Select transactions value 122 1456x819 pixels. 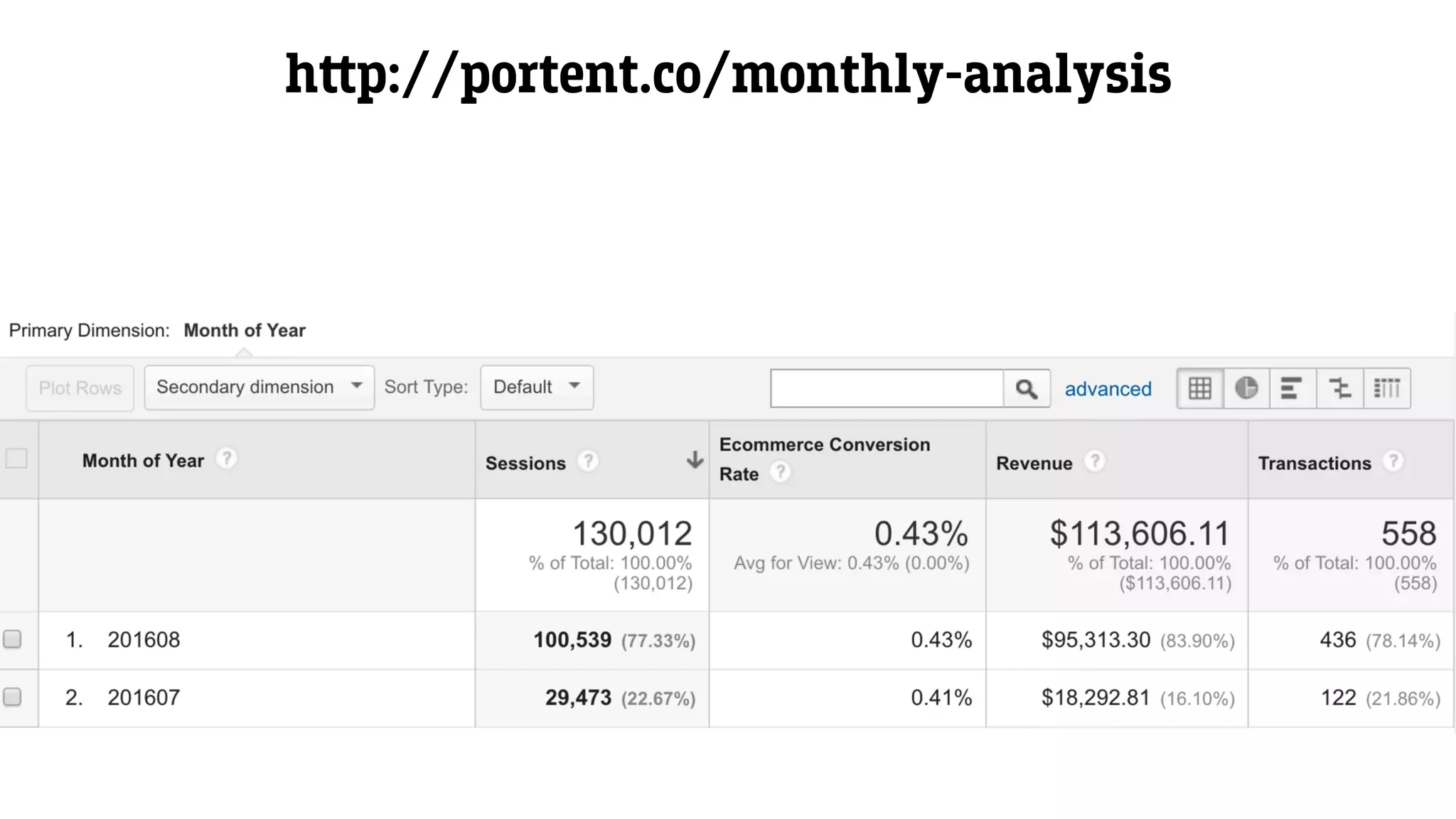1339,697
